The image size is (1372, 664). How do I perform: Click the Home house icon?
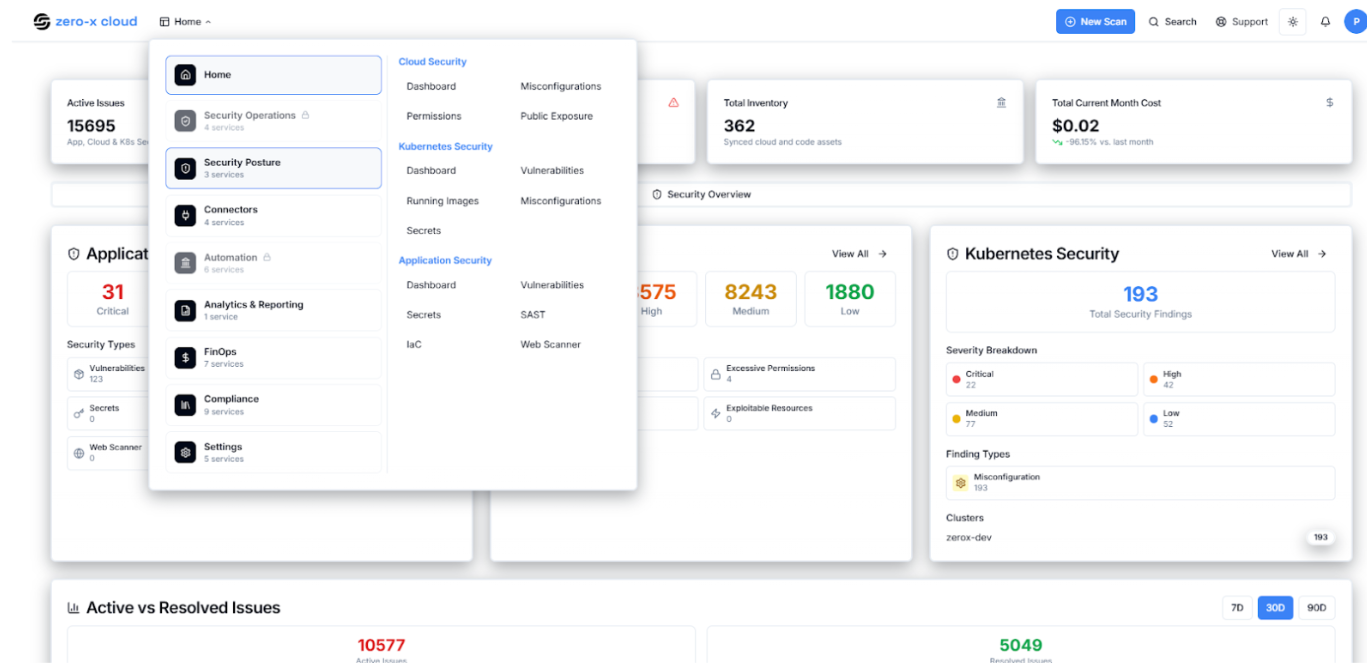point(185,75)
